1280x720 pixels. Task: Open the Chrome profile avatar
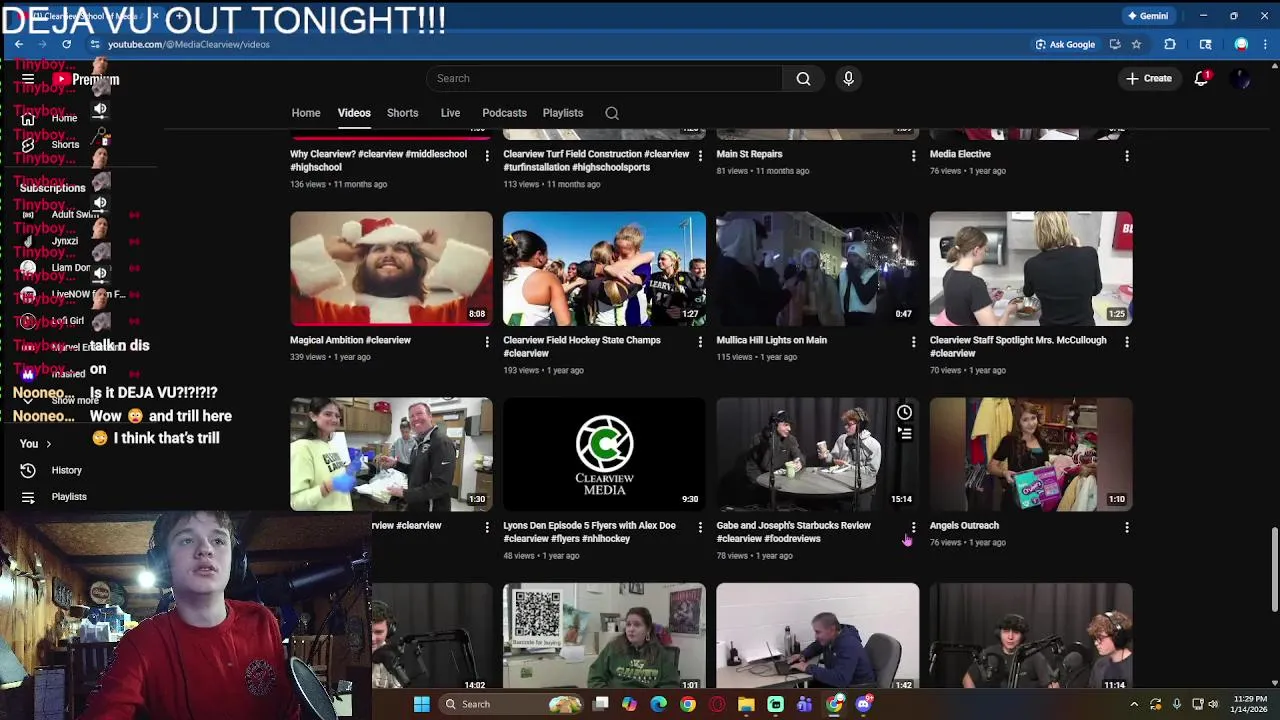tap(1241, 44)
